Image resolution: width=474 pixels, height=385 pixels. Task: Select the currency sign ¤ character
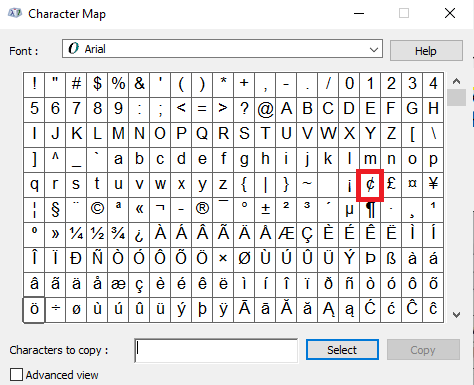point(412,185)
